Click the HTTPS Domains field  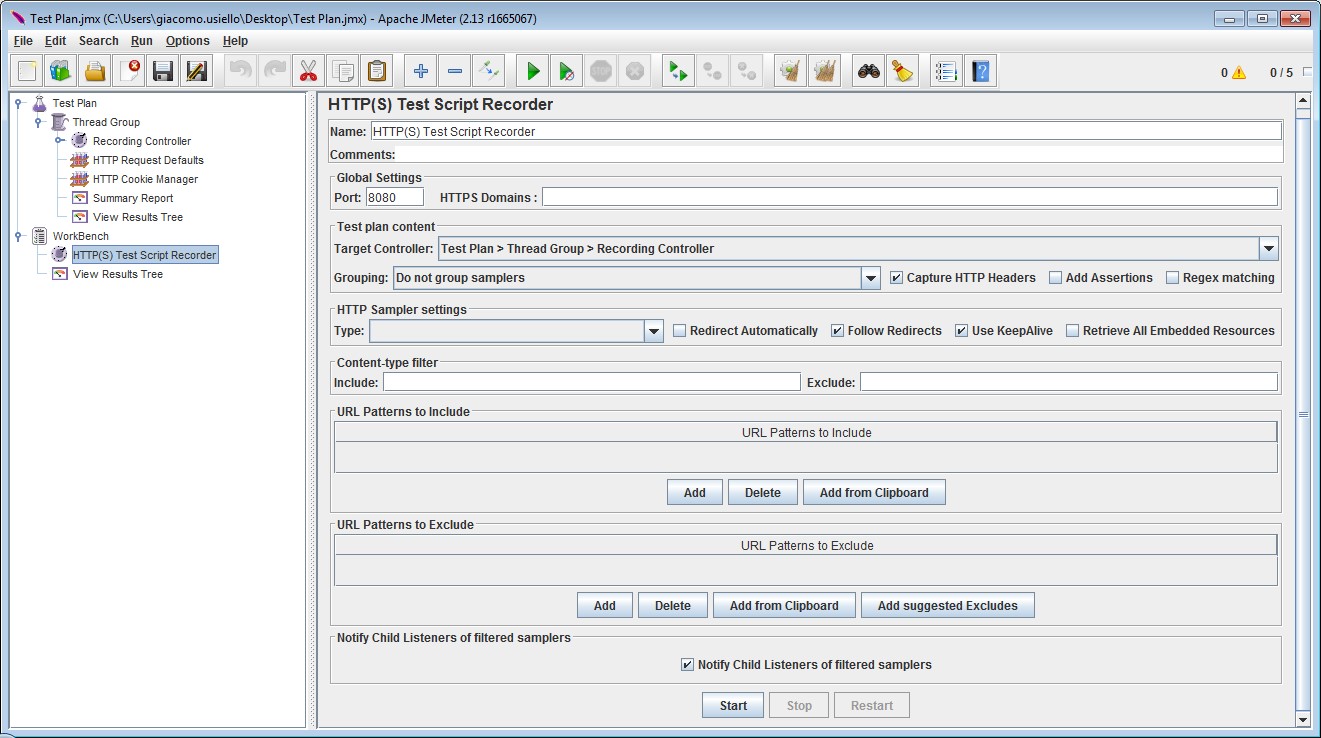pos(910,198)
